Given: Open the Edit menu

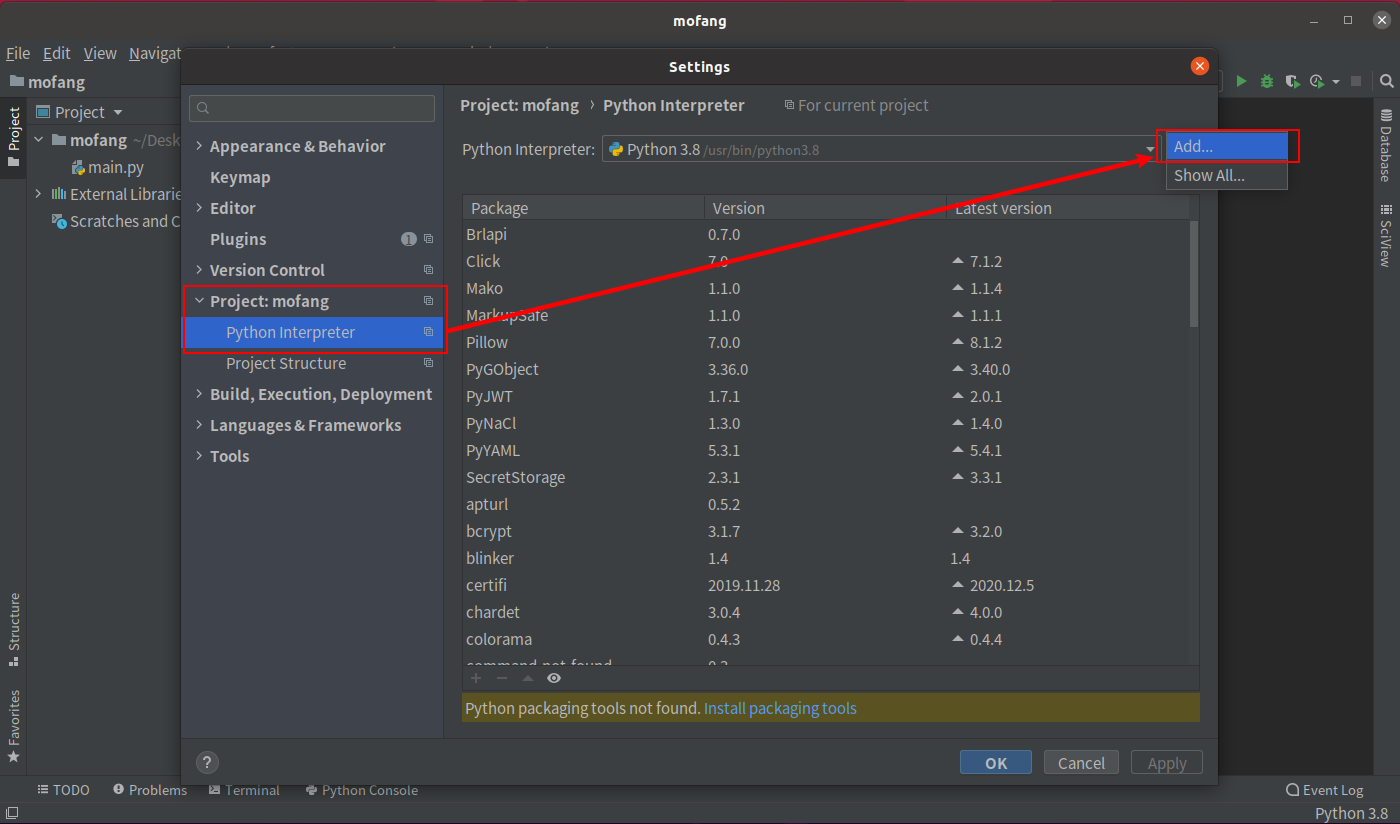Looking at the screenshot, I should tap(56, 53).
